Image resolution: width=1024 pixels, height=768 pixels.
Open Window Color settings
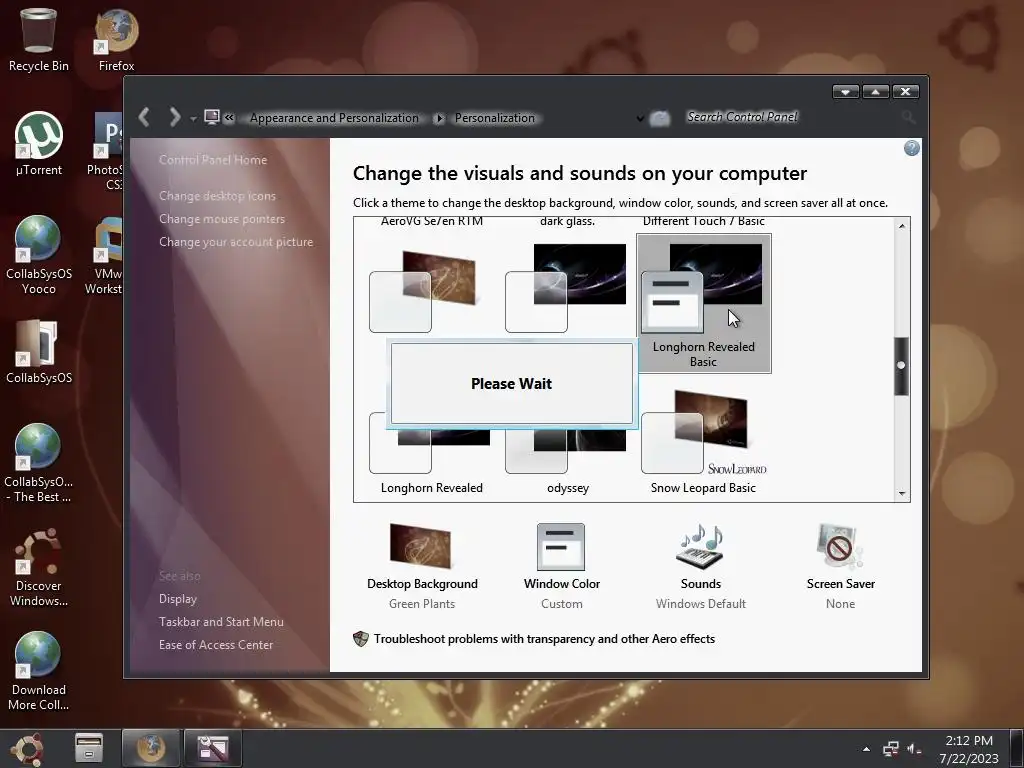point(562,566)
